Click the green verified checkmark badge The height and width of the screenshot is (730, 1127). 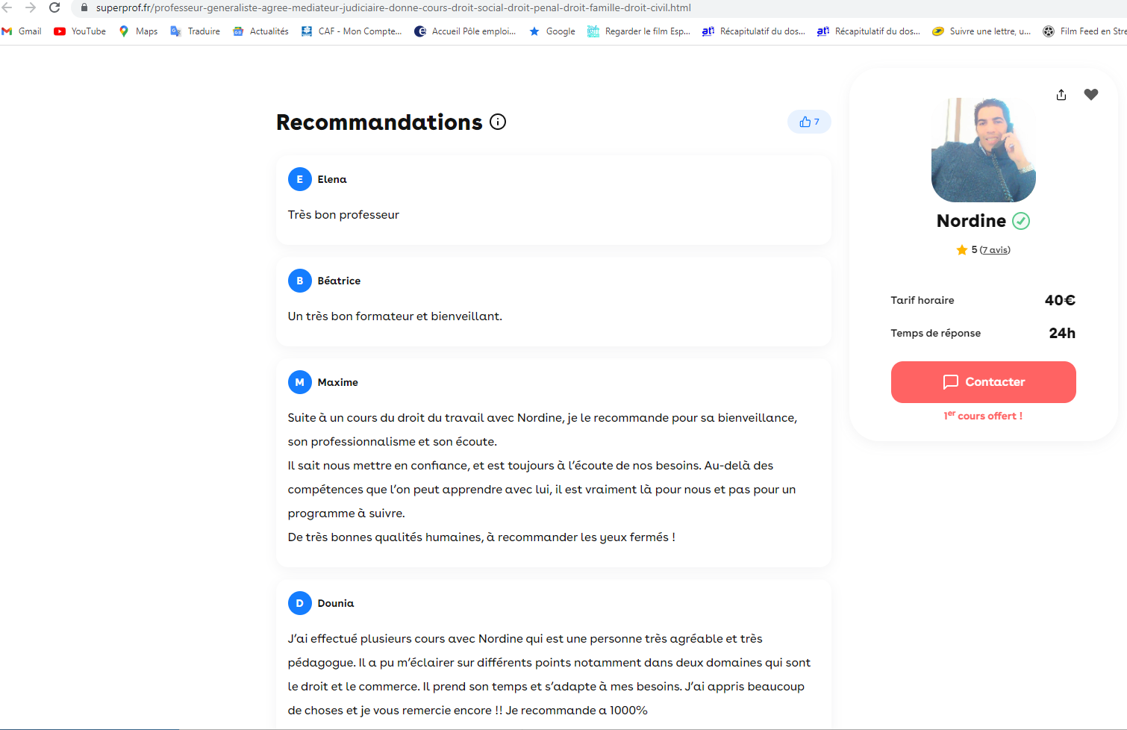point(1021,221)
